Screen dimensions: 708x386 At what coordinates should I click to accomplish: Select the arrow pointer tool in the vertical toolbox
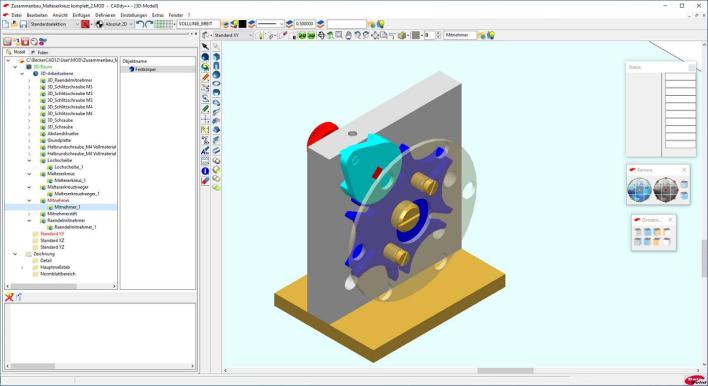point(205,47)
